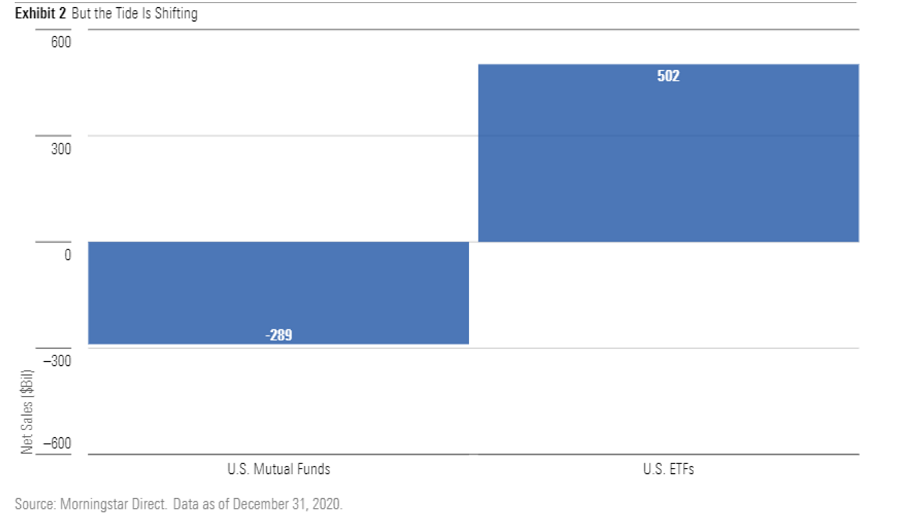The width and height of the screenshot is (900, 526).
Task: Click the −300 y-axis tick label
Action: coord(57,361)
